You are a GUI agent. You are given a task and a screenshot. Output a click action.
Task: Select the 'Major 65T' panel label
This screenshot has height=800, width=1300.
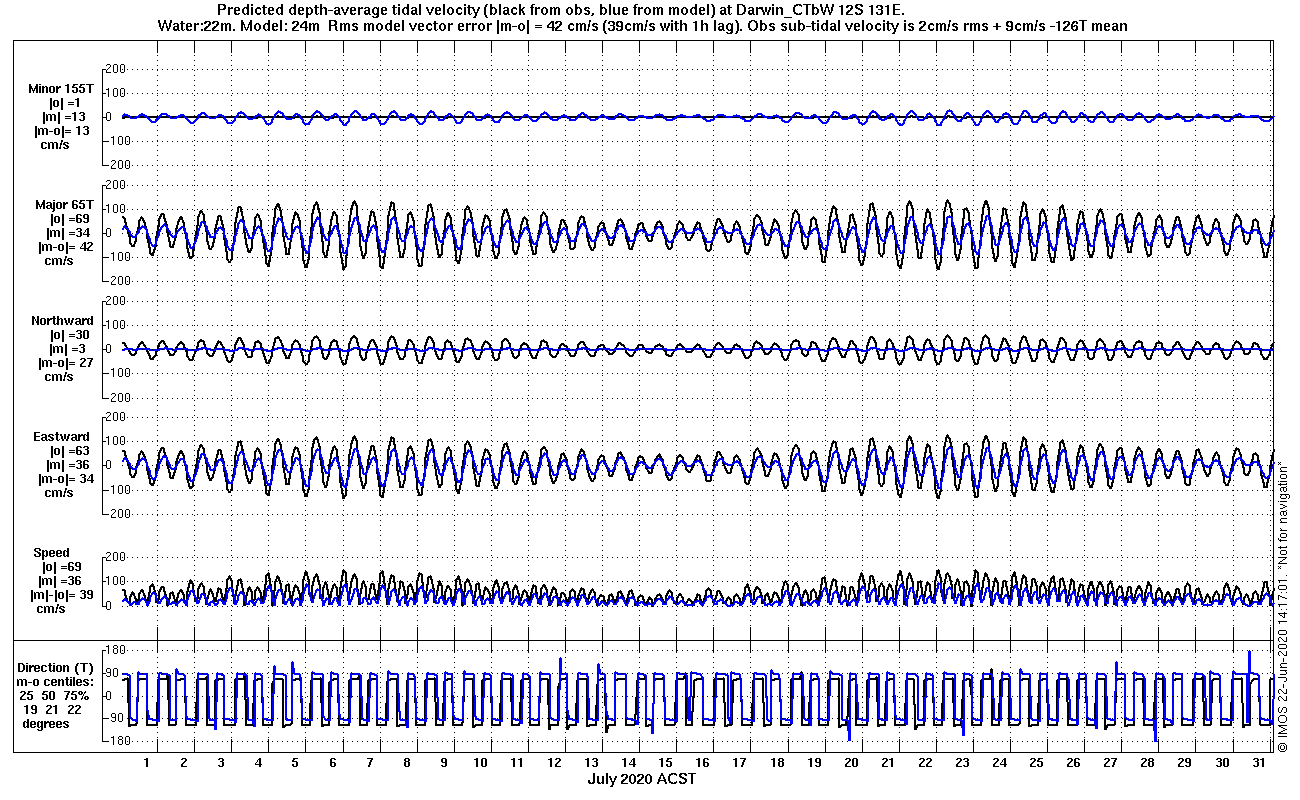65,205
